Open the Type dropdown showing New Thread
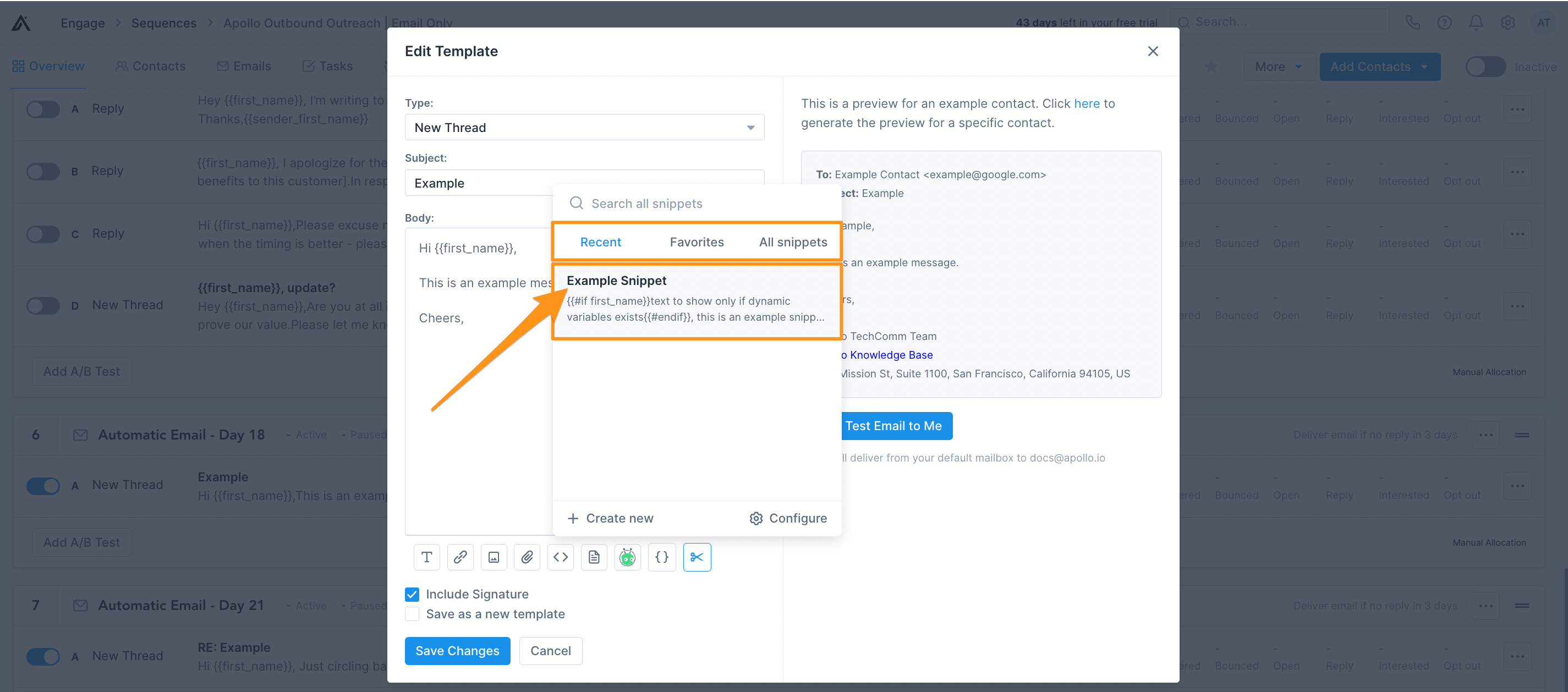This screenshot has width=1568, height=692. [x=584, y=127]
